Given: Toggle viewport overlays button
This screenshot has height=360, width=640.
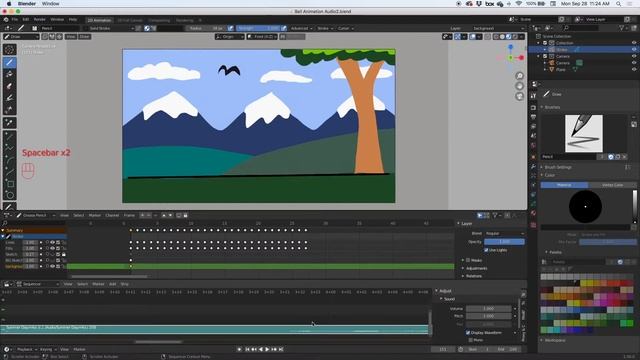Looking at the screenshot, I should pos(473,37).
